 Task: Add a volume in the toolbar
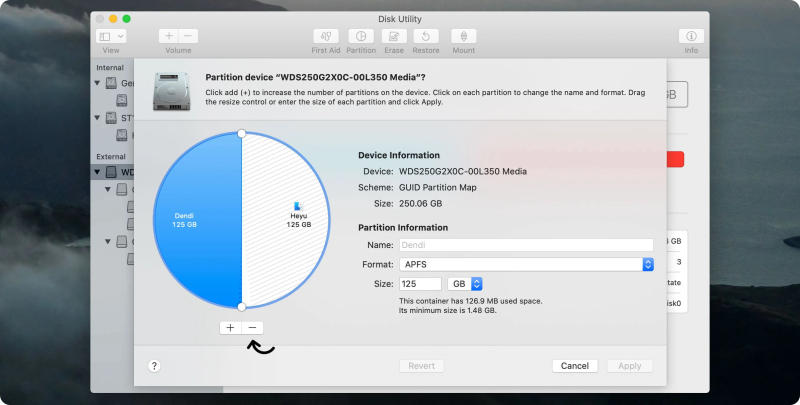[x=168, y=36]
